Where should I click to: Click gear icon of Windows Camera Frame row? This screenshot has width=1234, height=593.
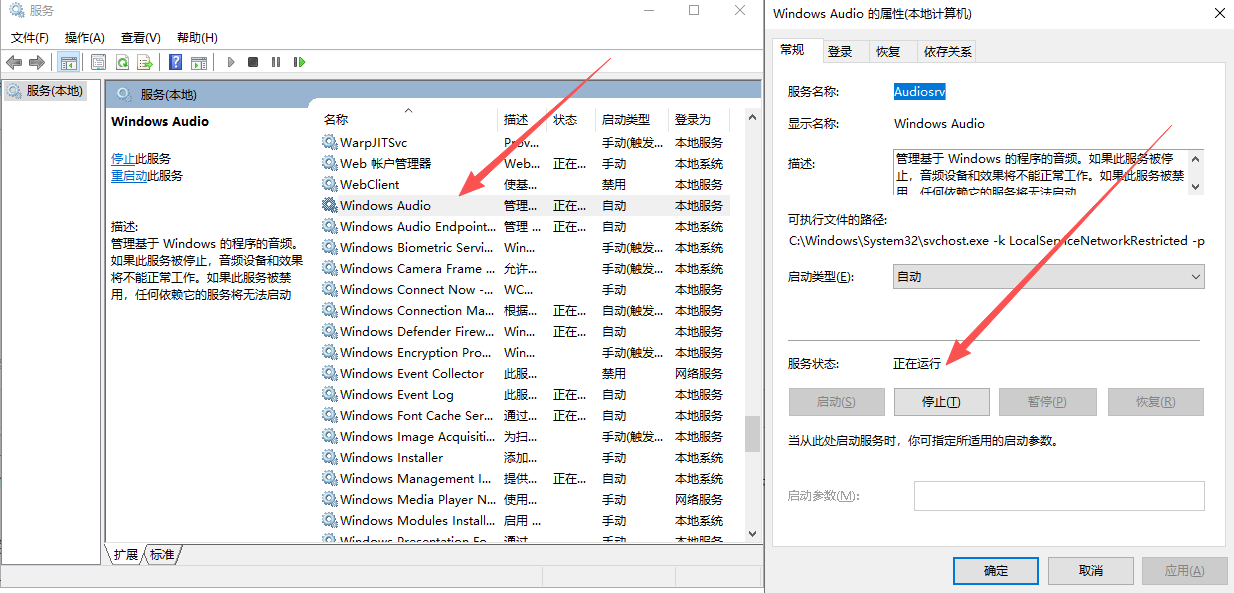pyautogui.click(x=330, y=268)
